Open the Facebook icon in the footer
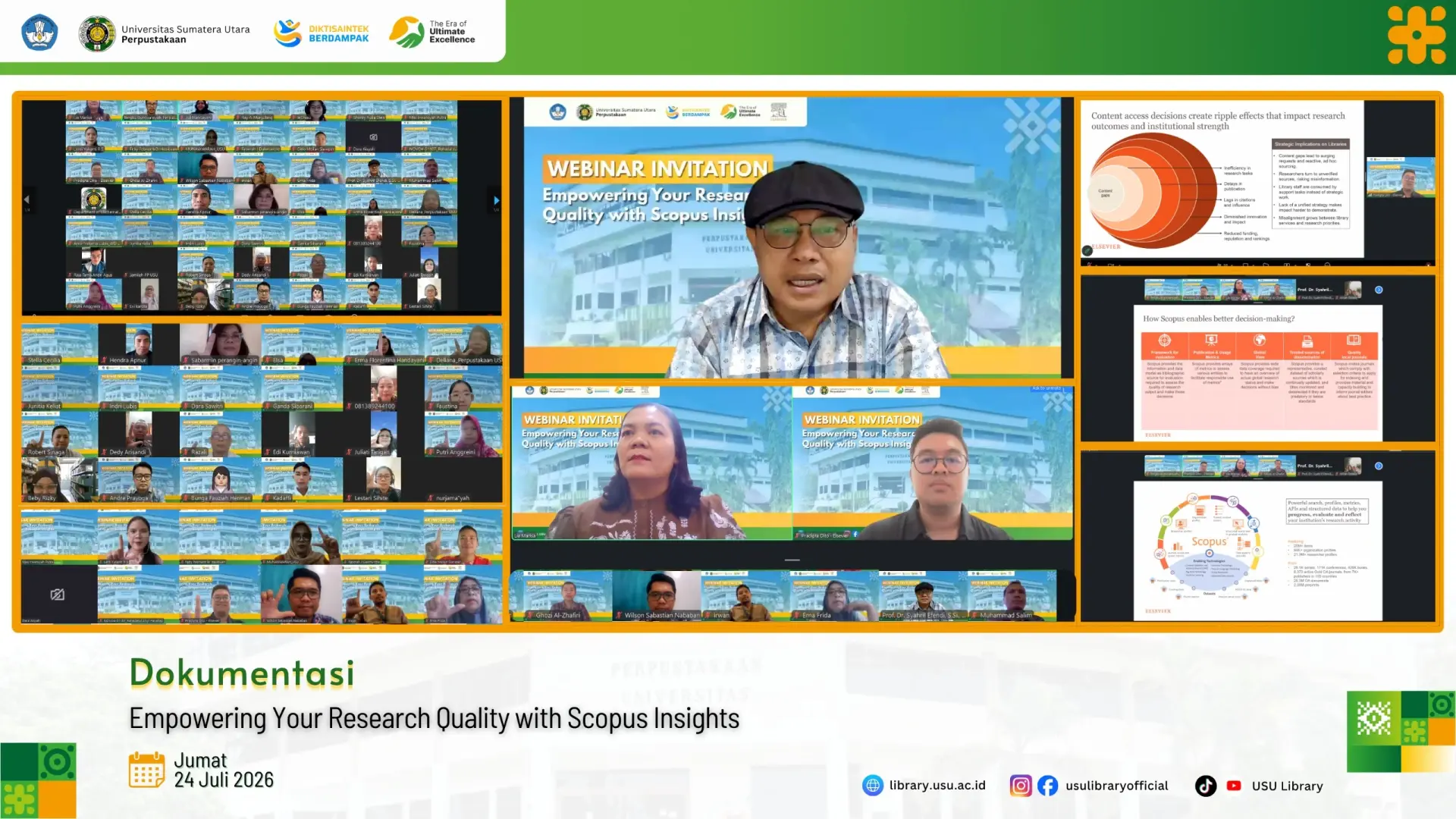 pos(1047,786)
